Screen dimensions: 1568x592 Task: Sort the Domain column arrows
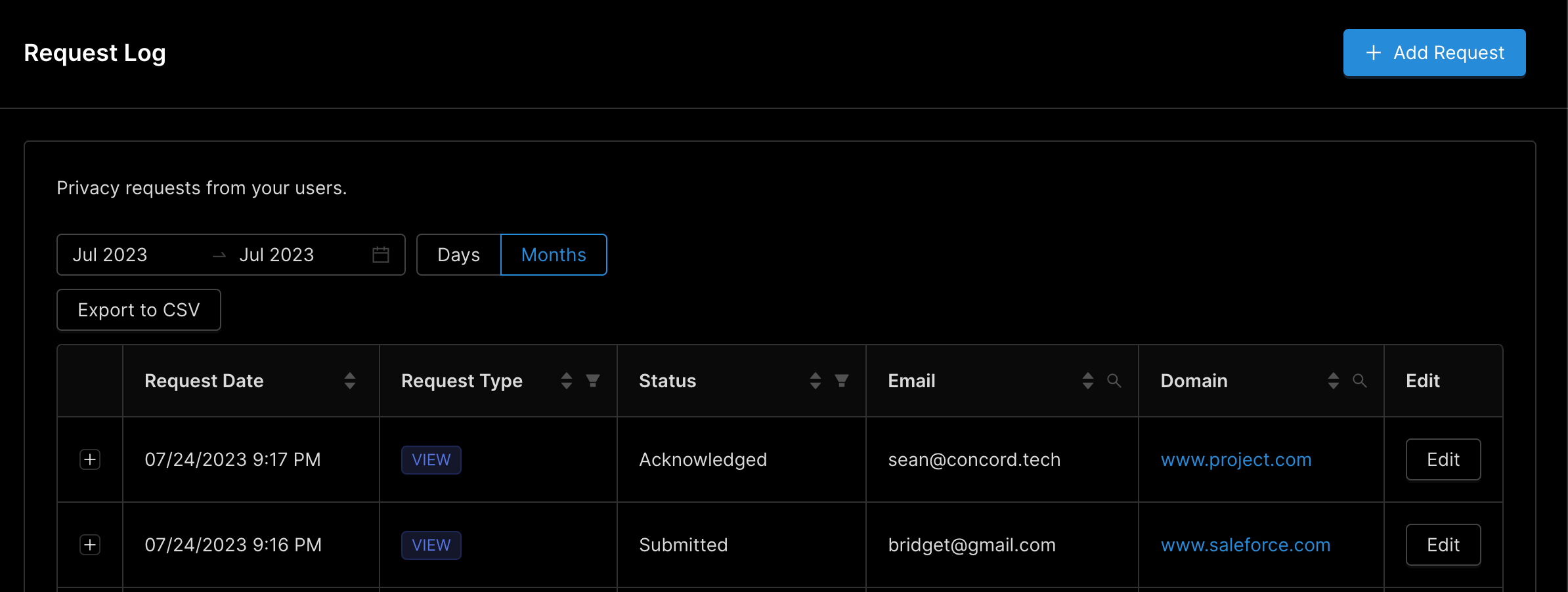1334,381
